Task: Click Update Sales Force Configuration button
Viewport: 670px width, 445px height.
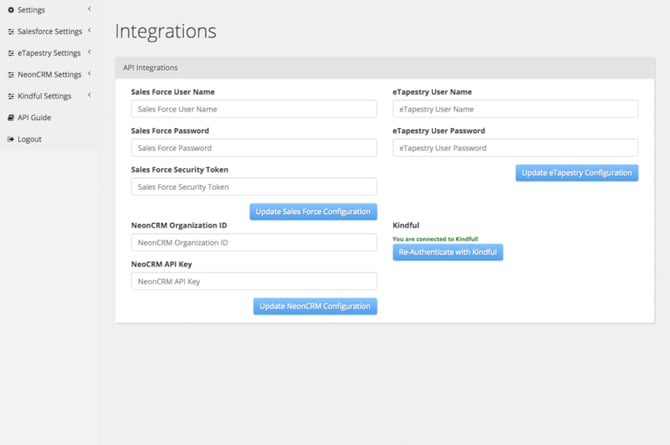Action: pos(313,212)
